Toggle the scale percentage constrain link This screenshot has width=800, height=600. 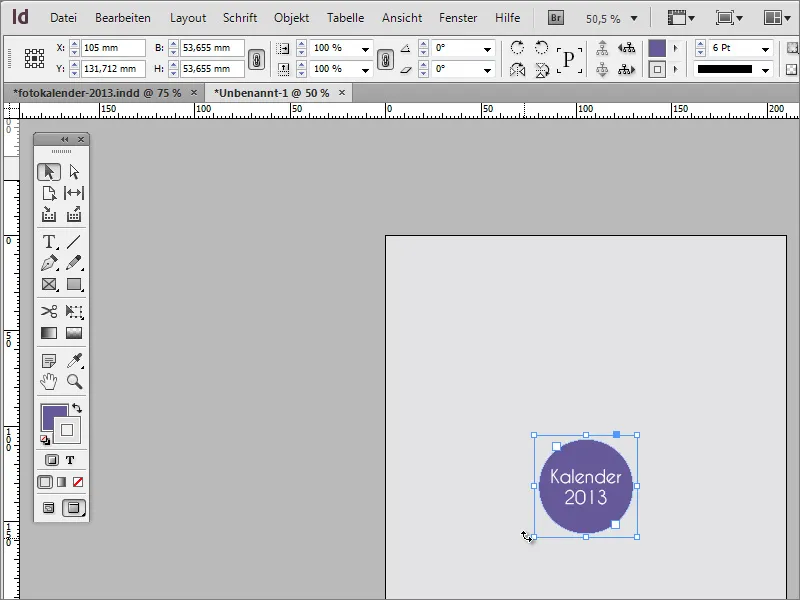(x=385, y=59)
